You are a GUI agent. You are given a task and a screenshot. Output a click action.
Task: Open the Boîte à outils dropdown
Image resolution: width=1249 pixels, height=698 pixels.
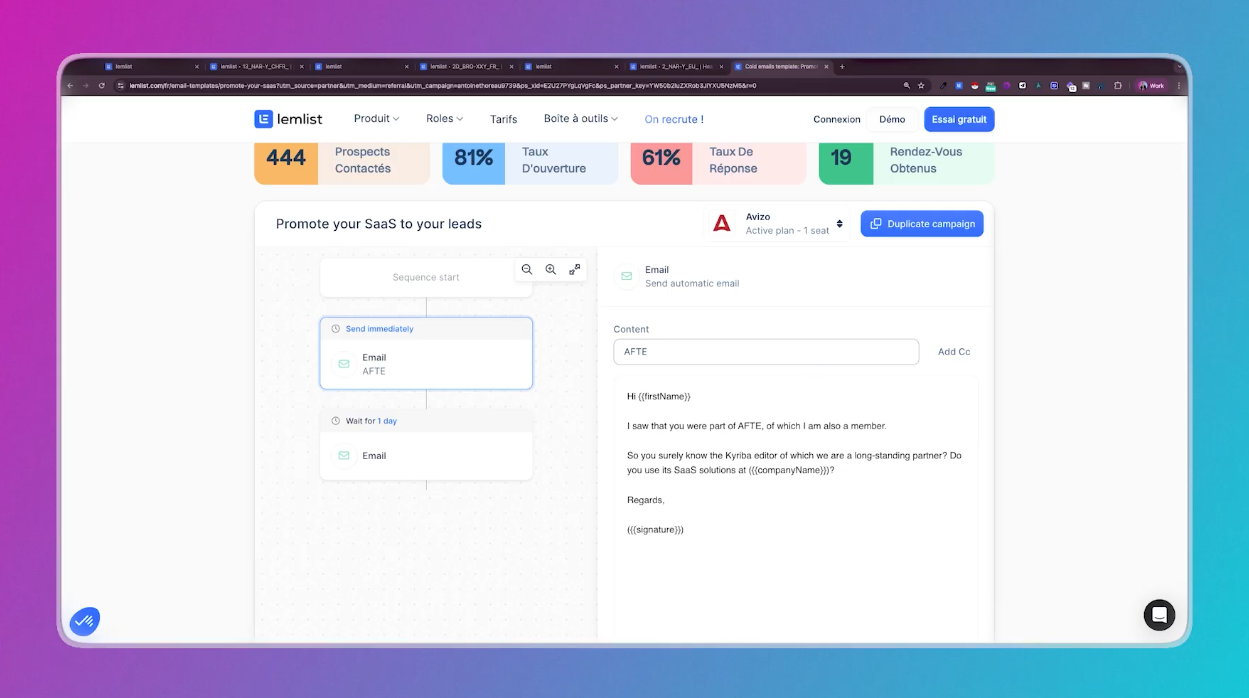click(581, 118)
